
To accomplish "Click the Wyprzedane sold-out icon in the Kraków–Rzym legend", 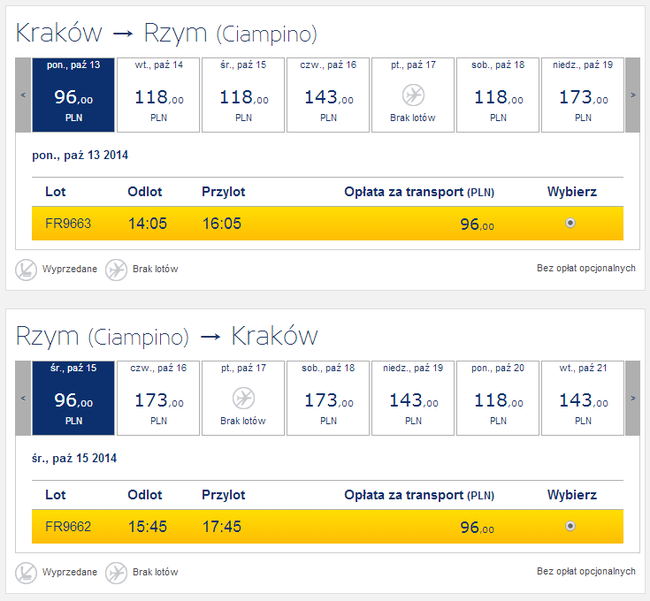I will 26,269.
